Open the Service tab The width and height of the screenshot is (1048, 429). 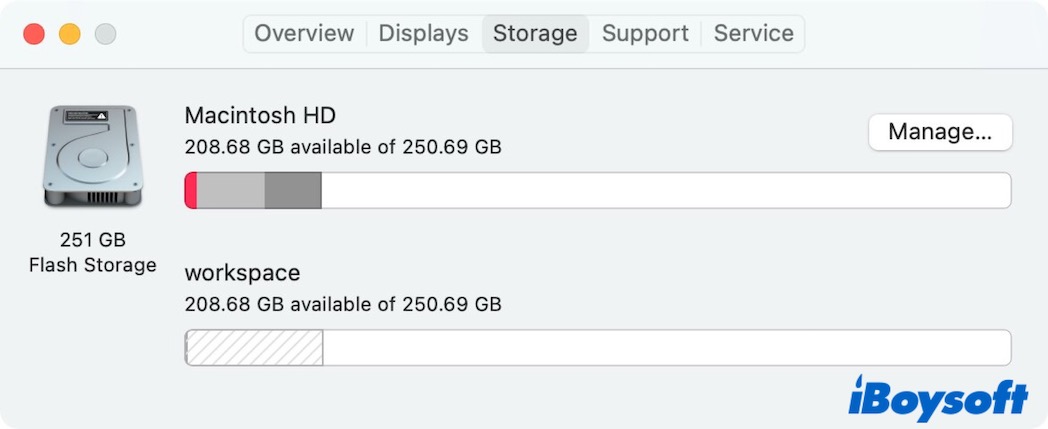coord(753,33)
